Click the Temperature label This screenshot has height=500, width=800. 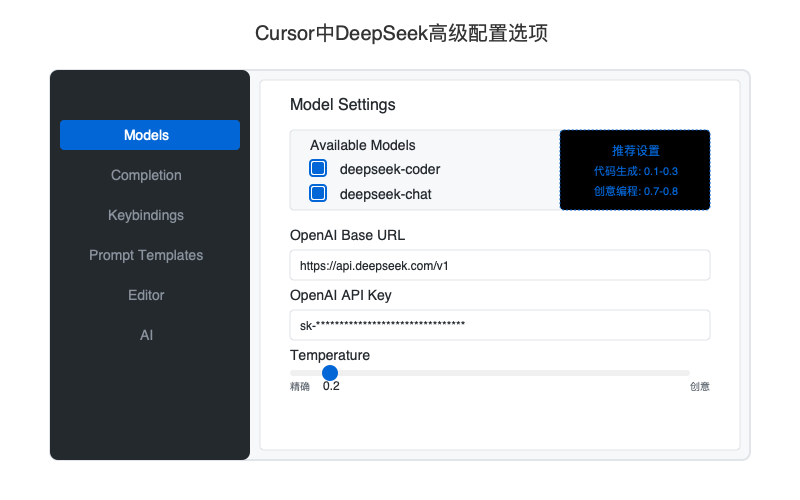330,355
